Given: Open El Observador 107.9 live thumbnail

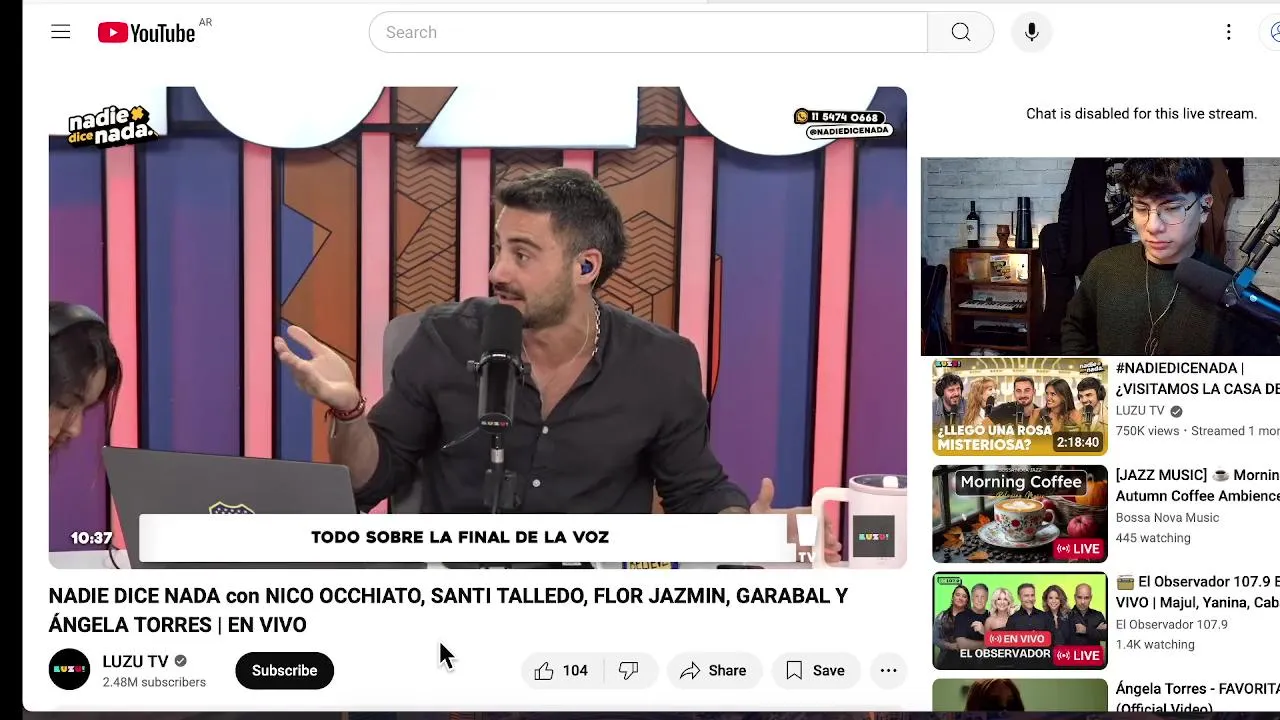Looking at the screenshot, I should coord(1020,621).
